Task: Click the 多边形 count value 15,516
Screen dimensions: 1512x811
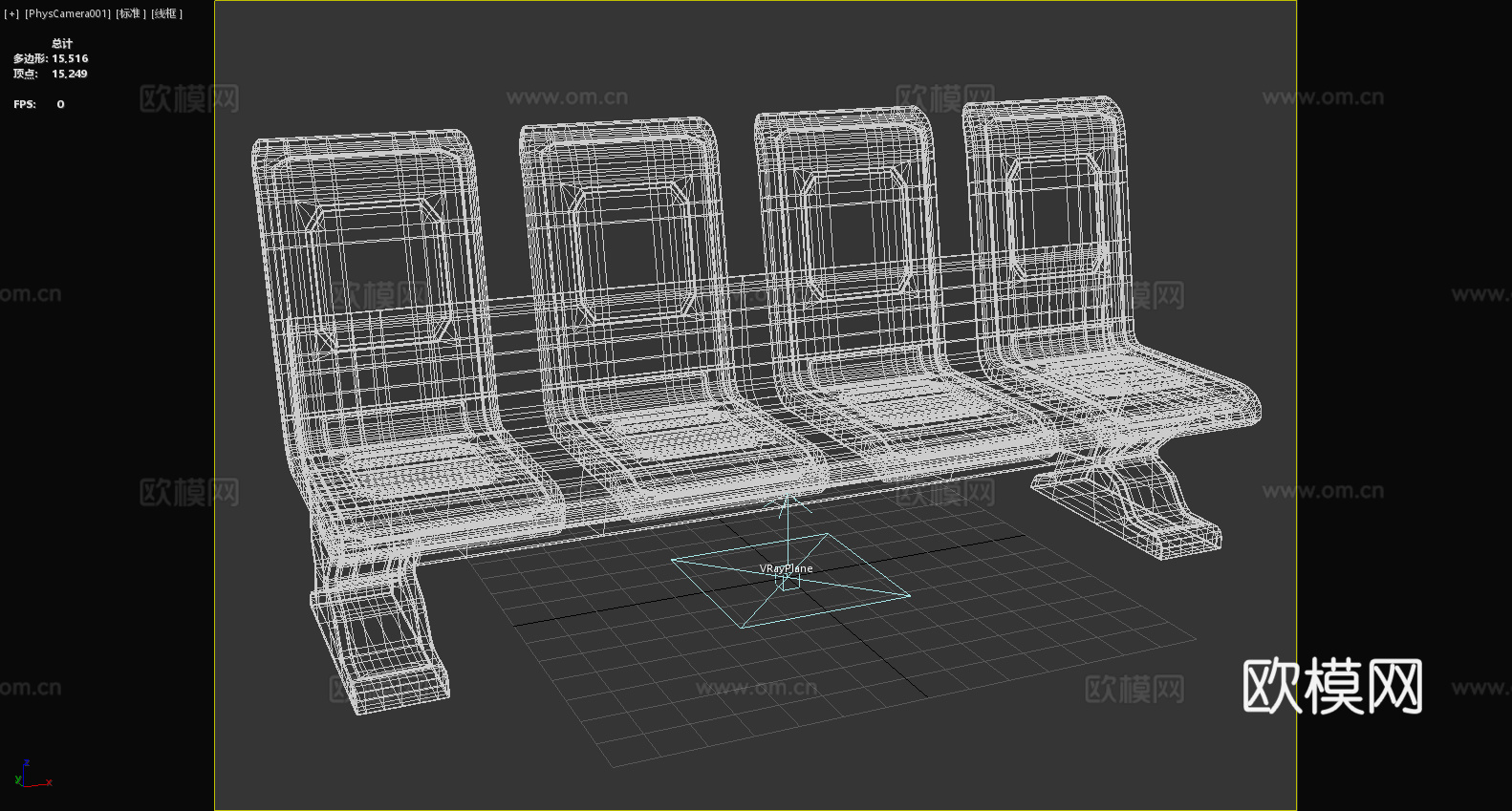Action: pyautogui.click(x=70, y=58)
